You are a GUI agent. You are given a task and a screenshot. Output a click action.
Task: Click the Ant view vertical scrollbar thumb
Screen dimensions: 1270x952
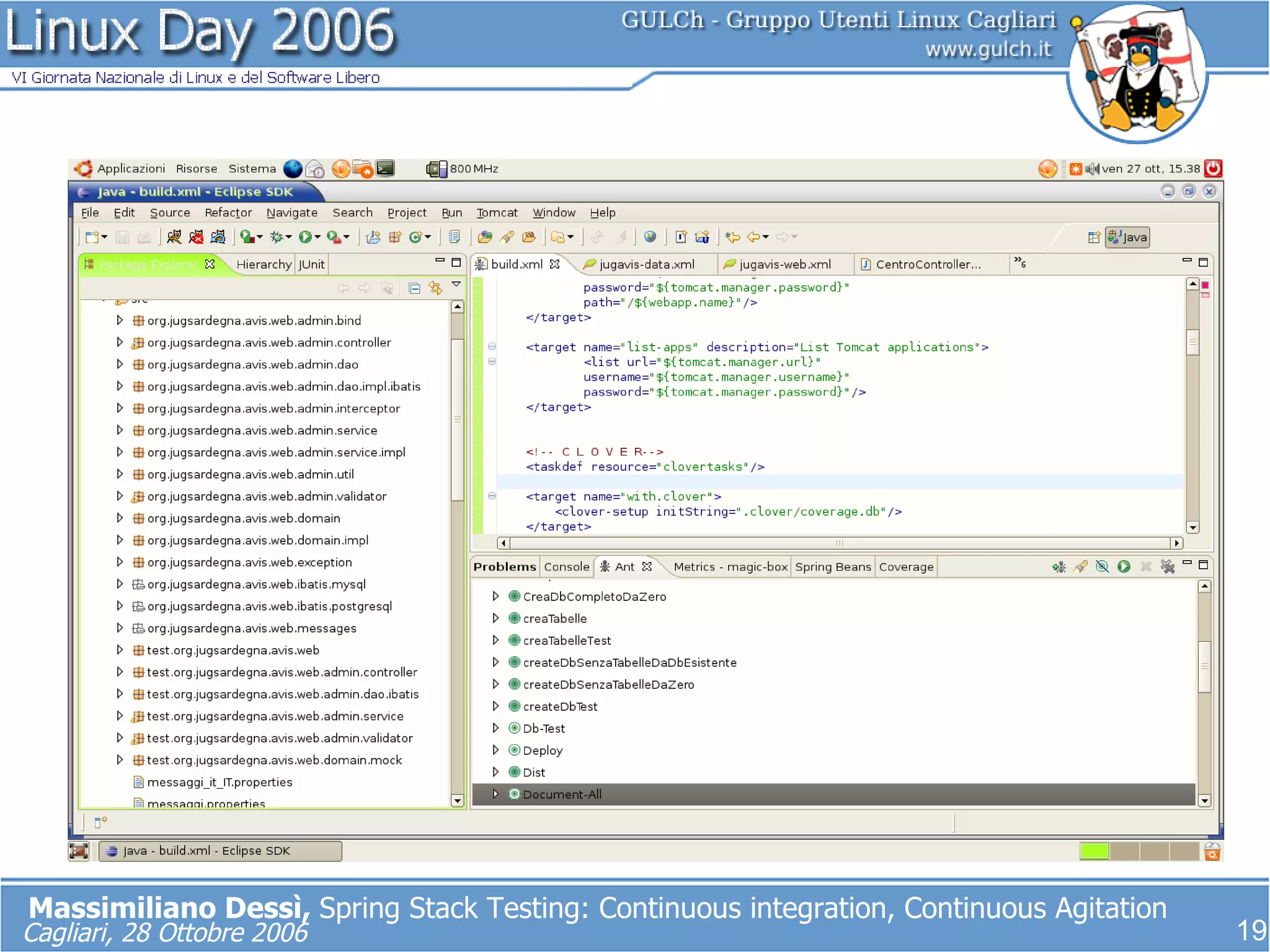(1204, 666)
